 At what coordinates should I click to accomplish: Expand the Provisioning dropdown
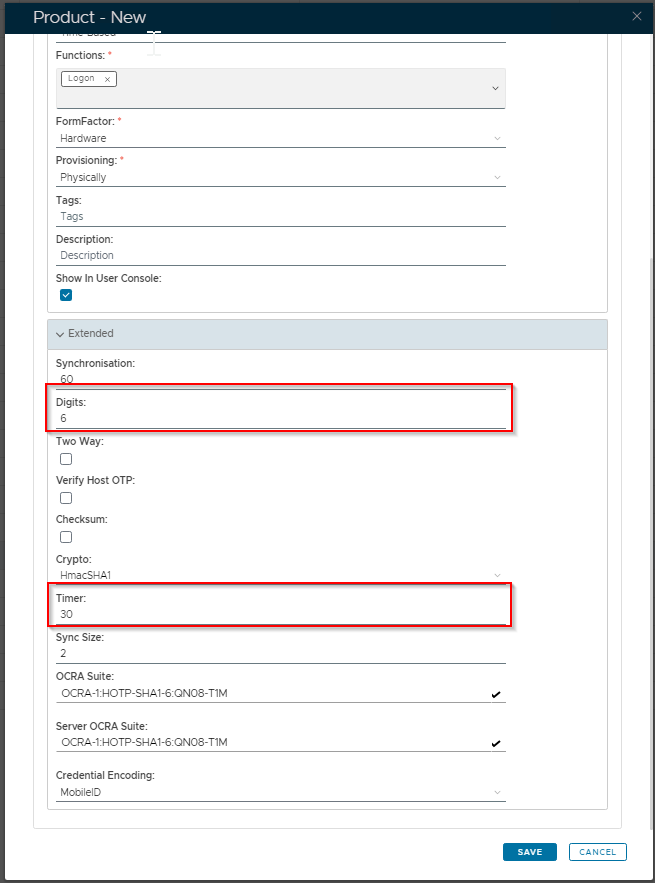click(x=280, y=177)
